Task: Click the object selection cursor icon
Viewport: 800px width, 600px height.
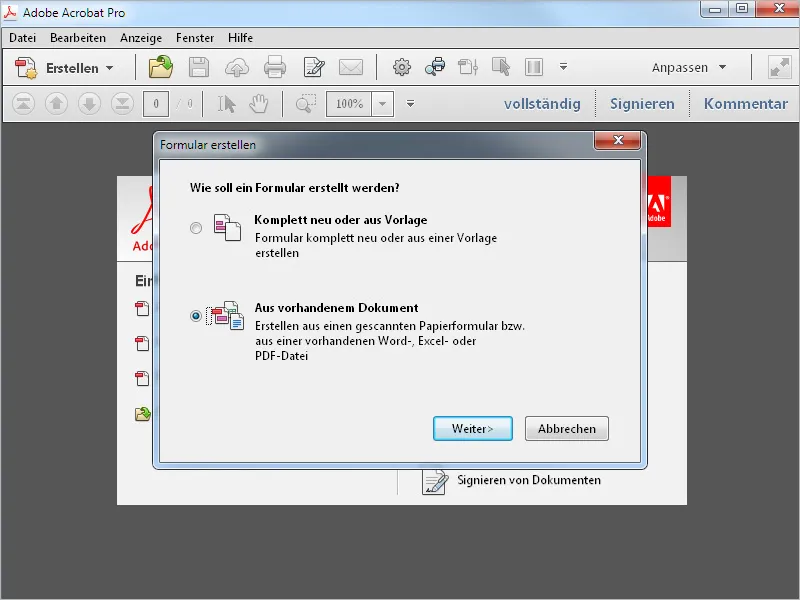Action: (501, 67)
